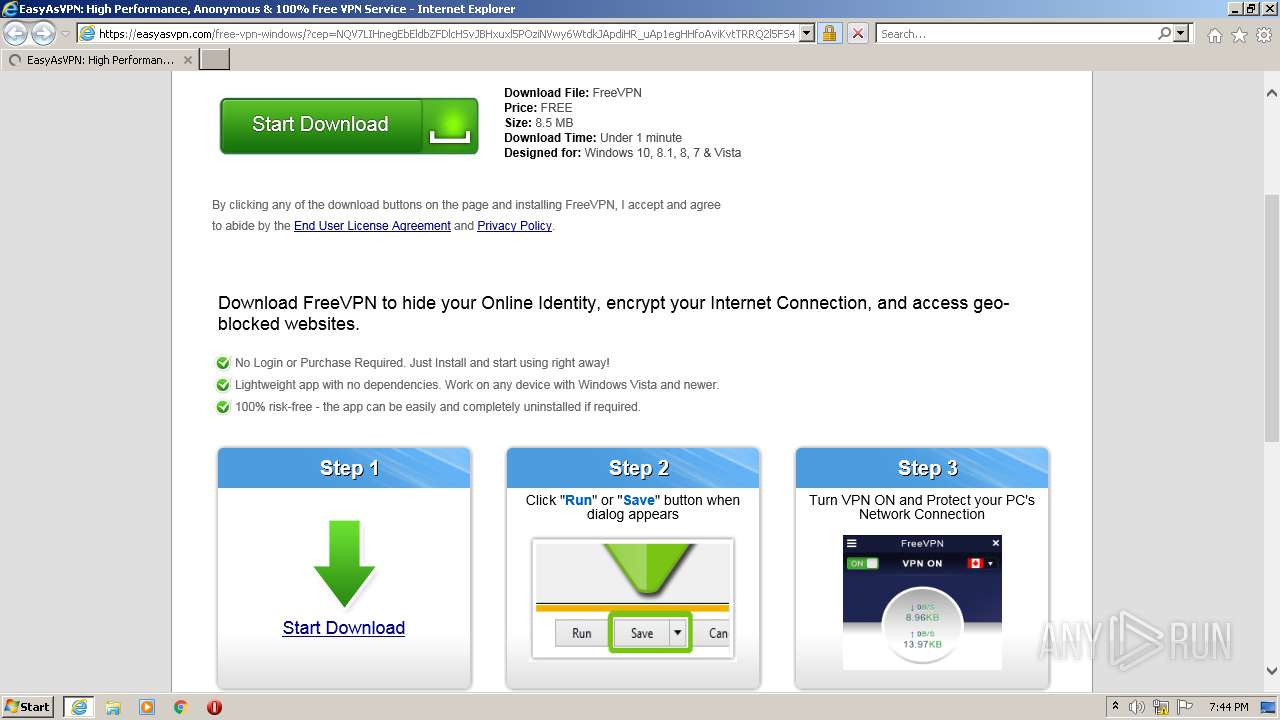Open the File Explorer taskbar icon
This screenshot has height=720, width=1280.
pyautogui.click(x=113, y=707)
